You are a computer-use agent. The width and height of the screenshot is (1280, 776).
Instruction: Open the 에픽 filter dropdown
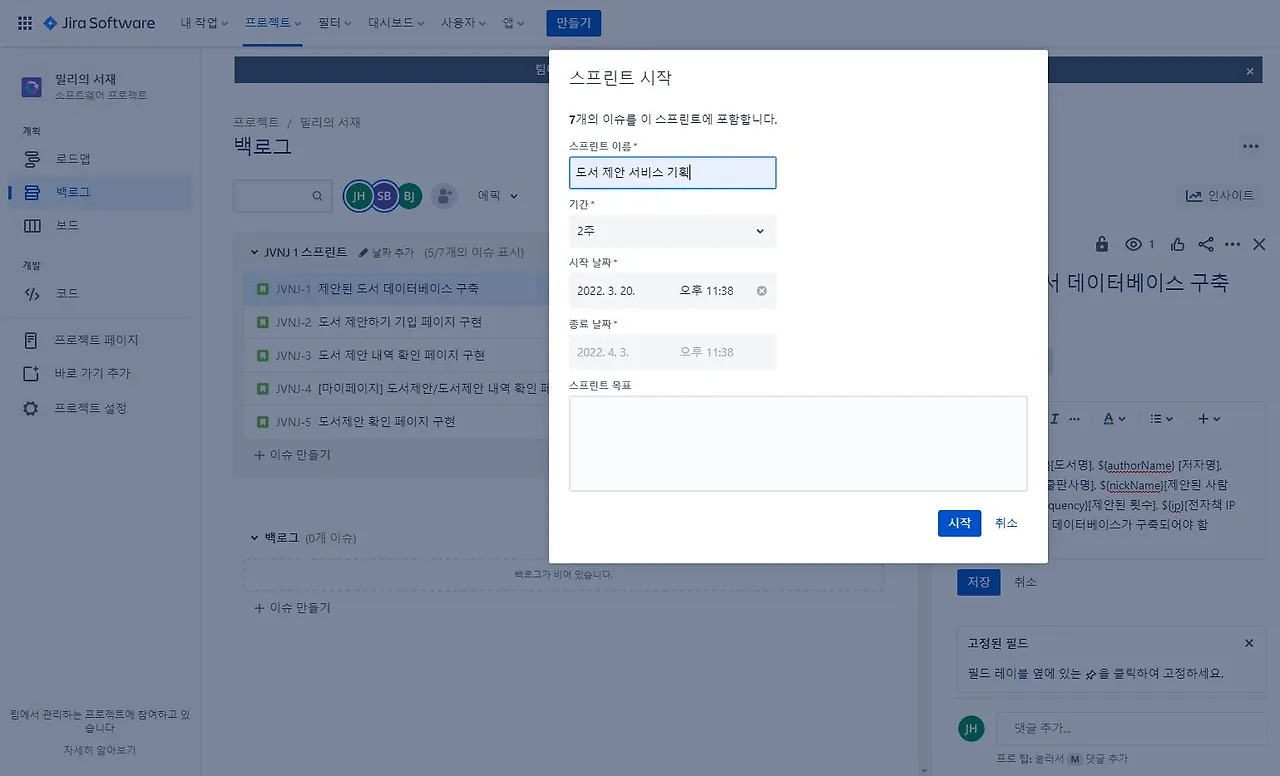[x=497, y=196]
